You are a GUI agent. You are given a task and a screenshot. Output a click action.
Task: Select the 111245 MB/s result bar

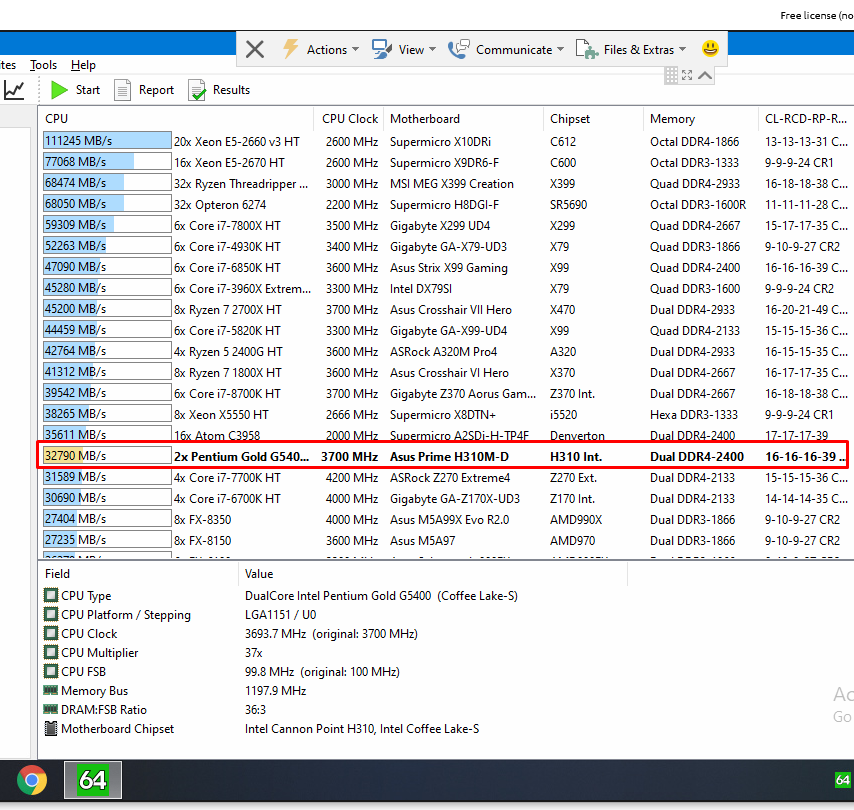coord(107,141)
